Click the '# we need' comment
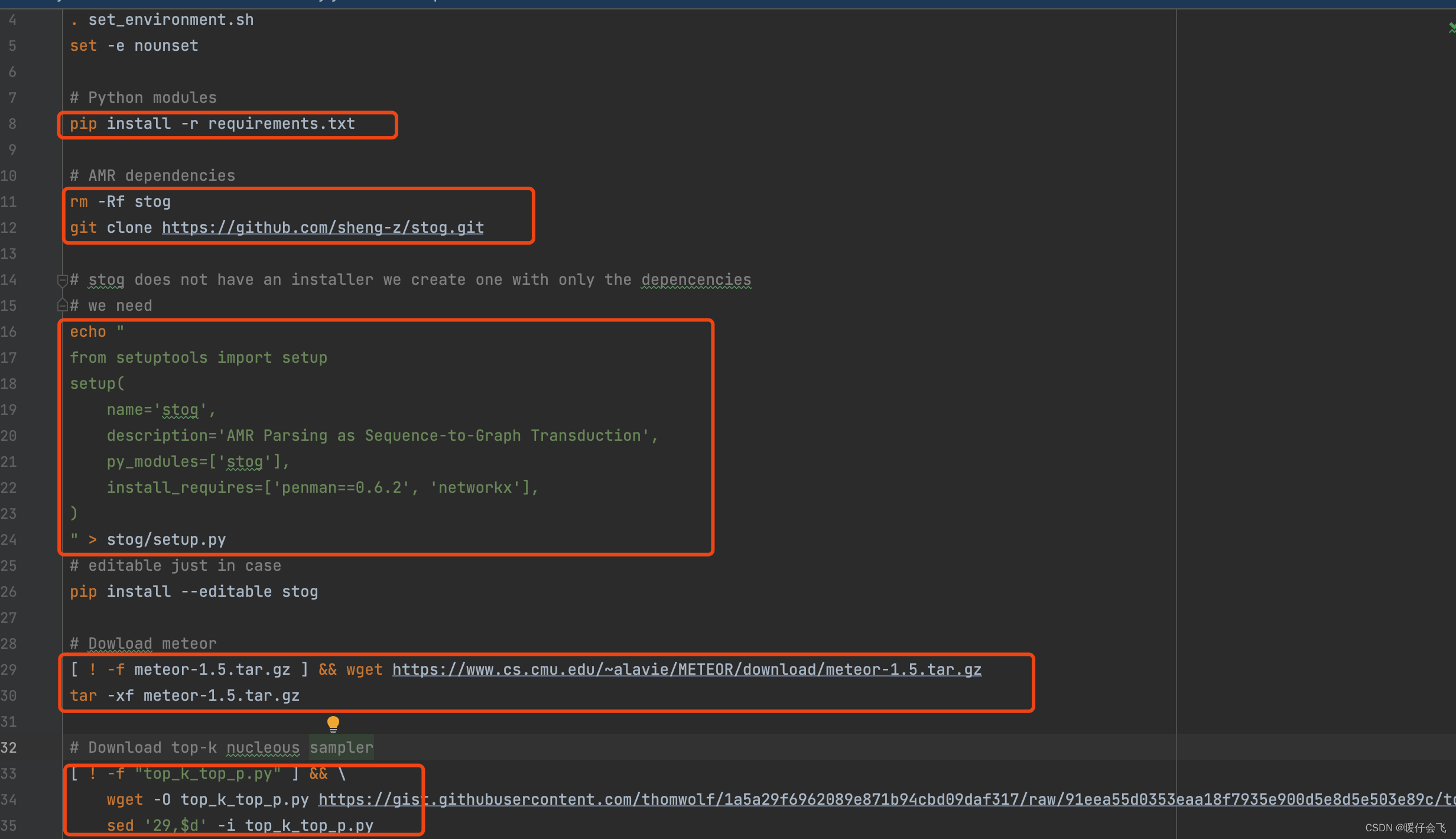1456x839 pixels. (111, 305)
